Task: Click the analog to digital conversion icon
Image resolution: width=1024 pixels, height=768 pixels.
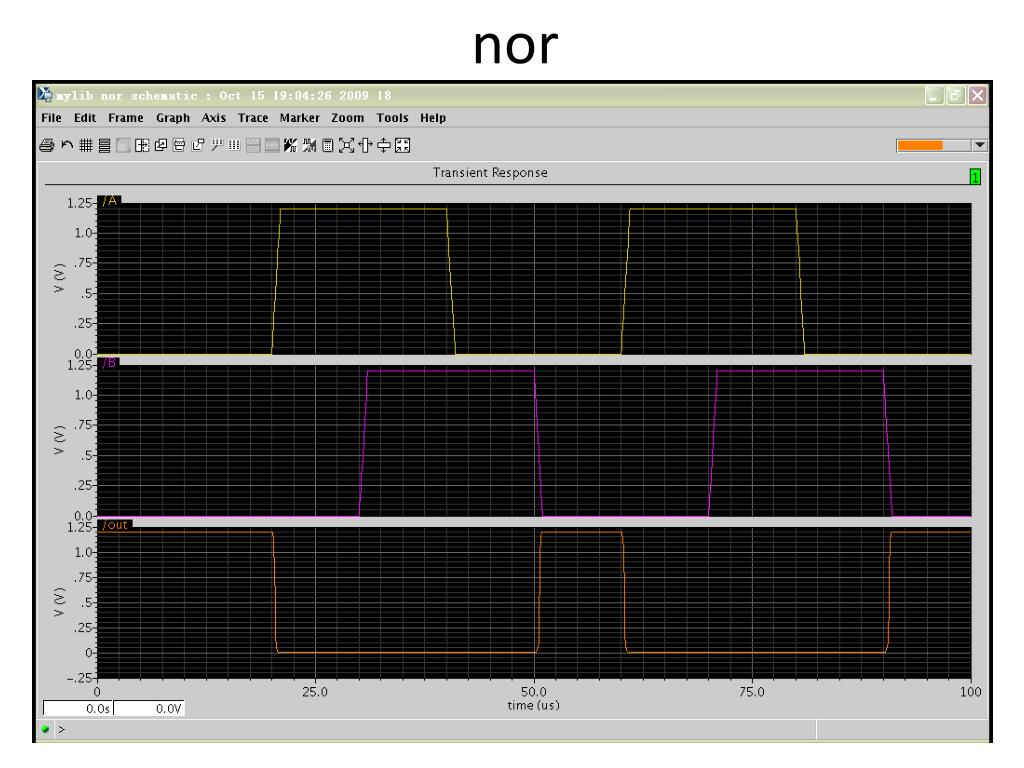Action: click(291, 146)
